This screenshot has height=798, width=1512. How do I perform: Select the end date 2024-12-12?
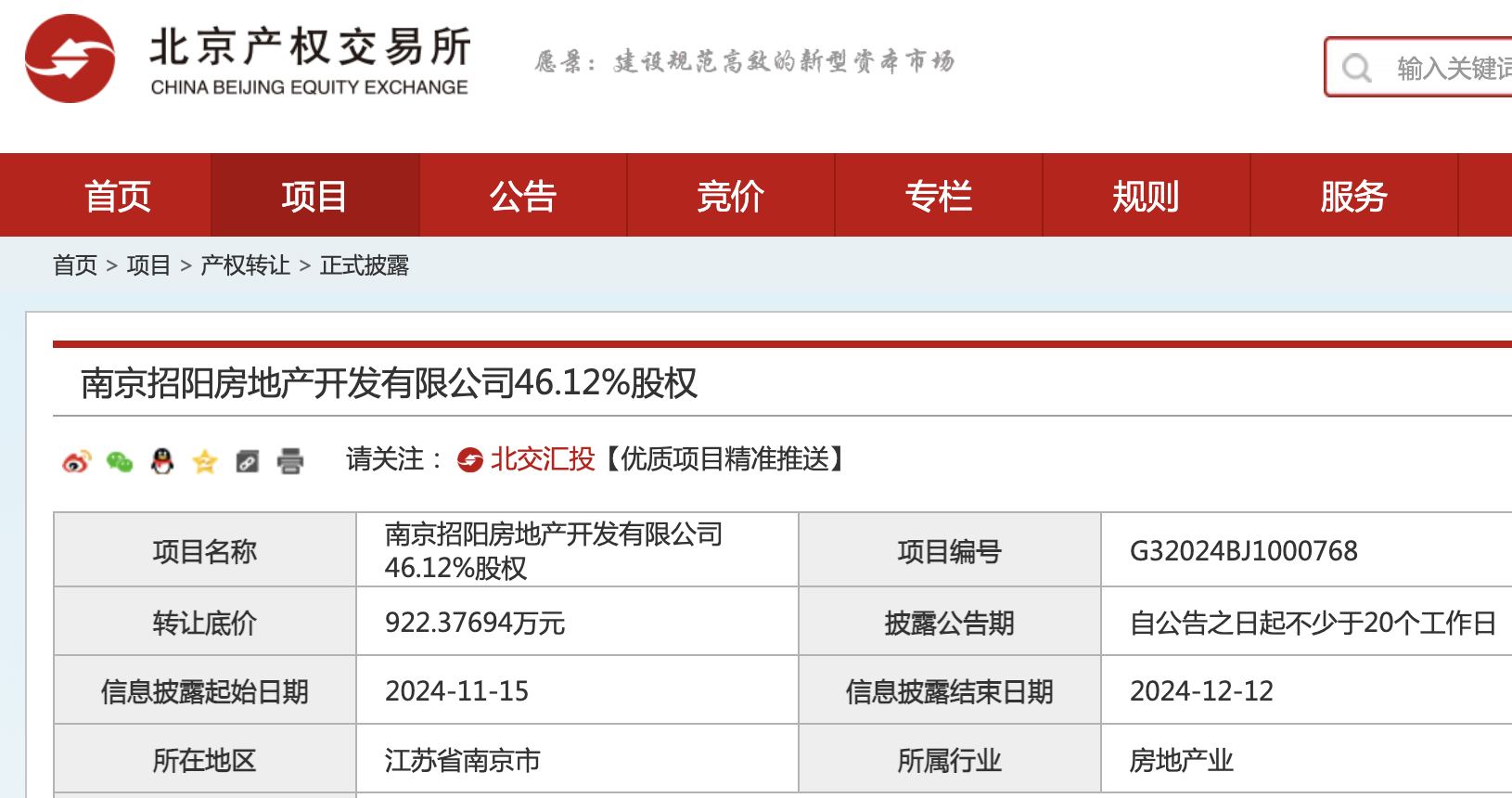[x=1201, y=691]
